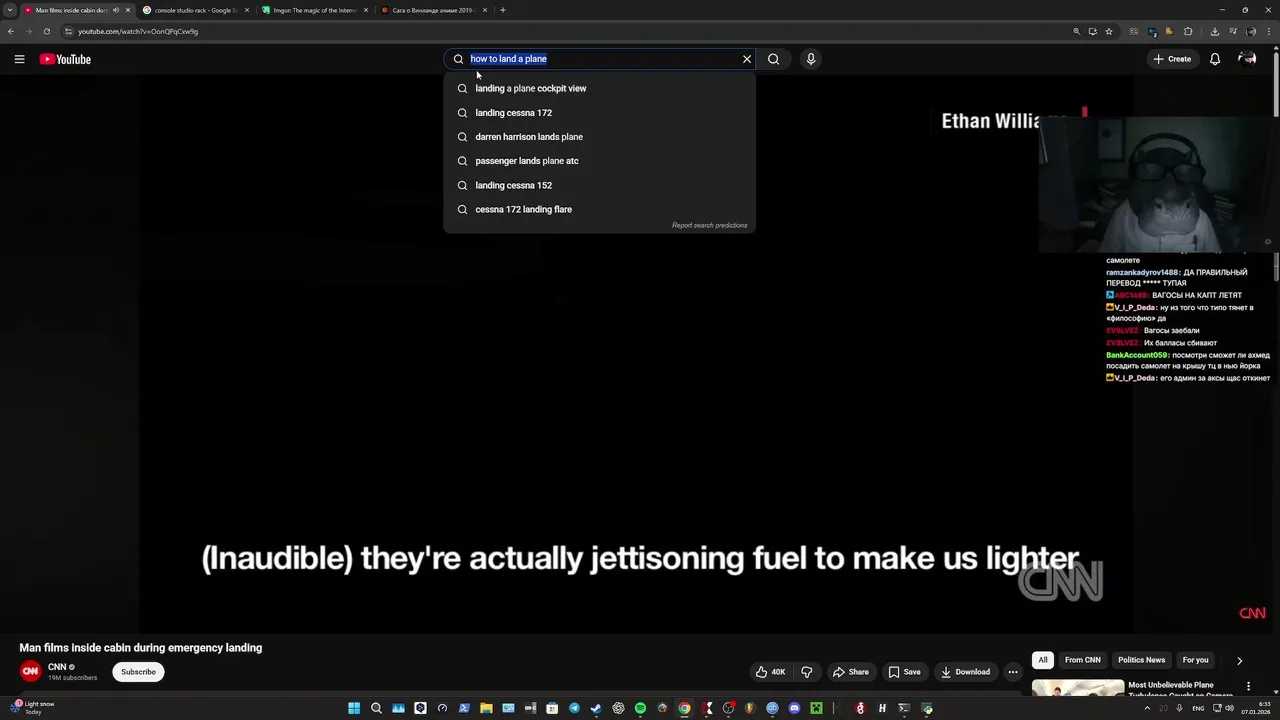Open options for 'Most Unbelievable Plane' video
This screenshot has height=720, width=1280.
point(1248,687)
